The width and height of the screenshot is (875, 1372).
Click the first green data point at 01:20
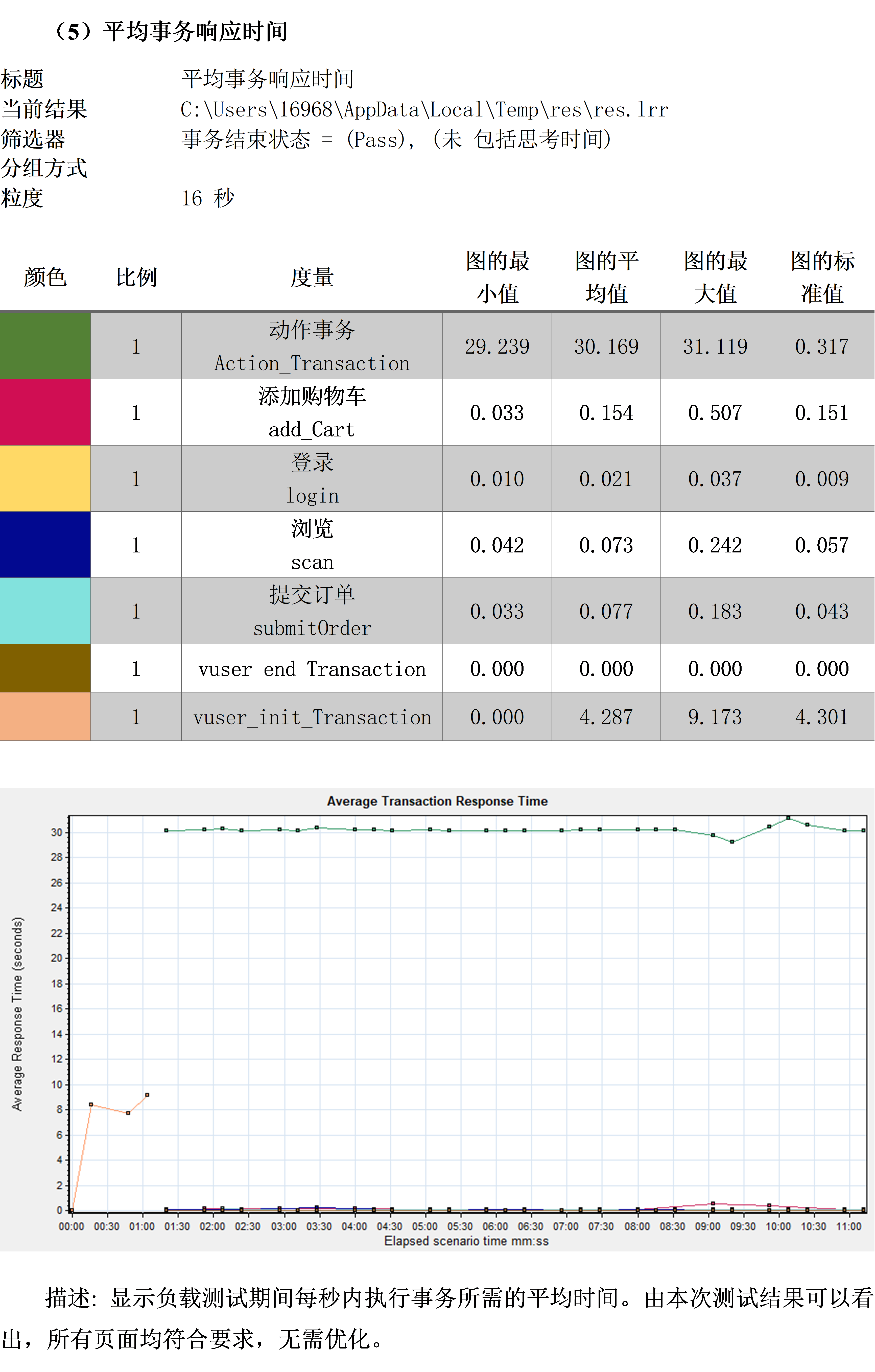166,830
